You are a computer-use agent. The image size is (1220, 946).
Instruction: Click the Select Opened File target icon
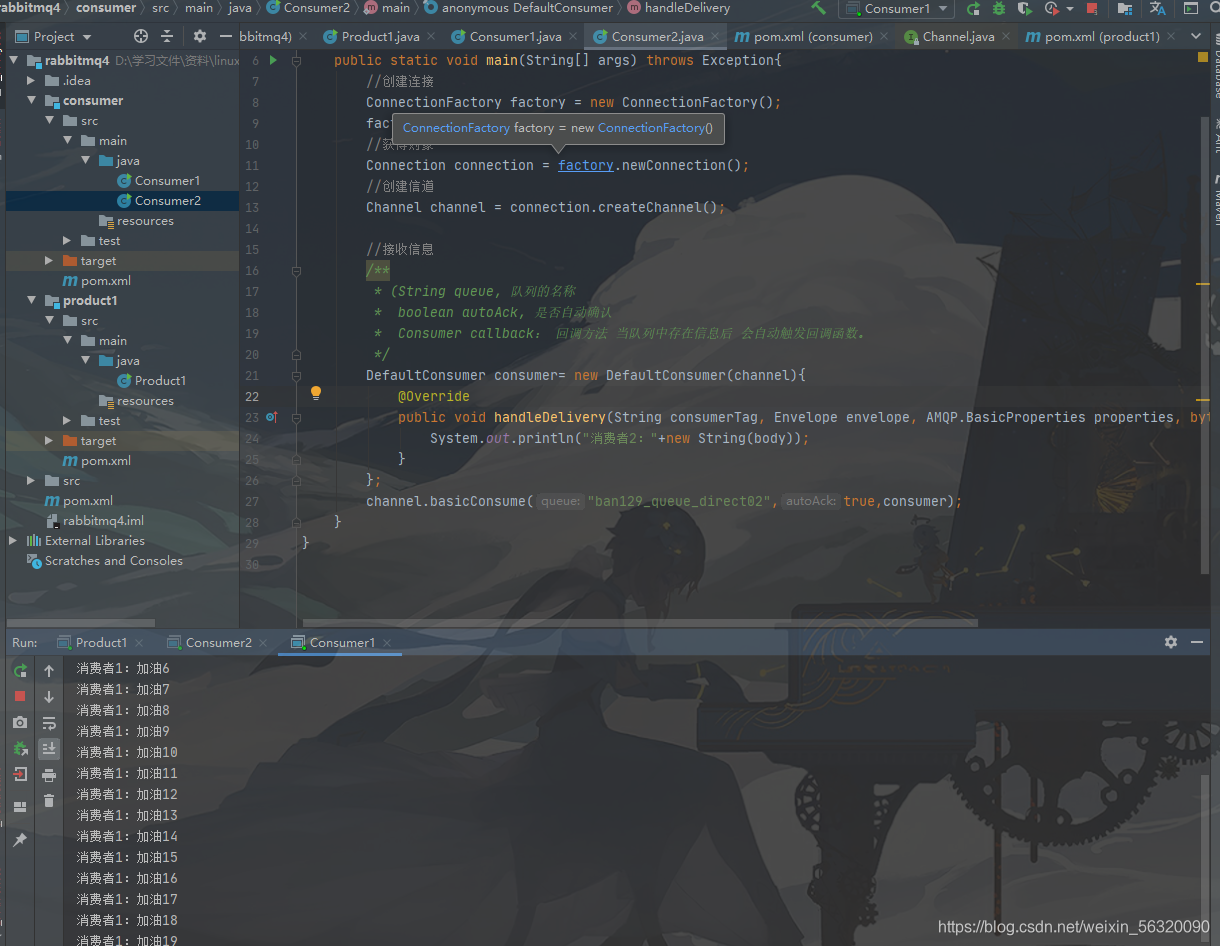click(140, 36)
